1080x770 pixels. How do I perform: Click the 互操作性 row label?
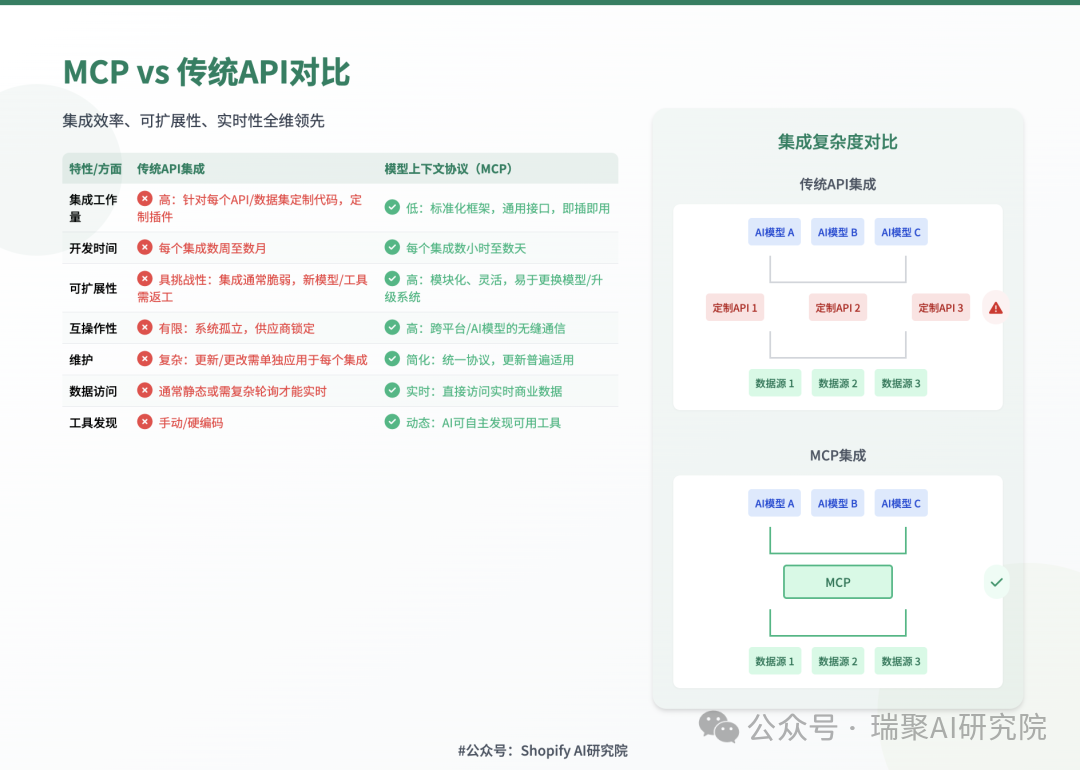[x=93, y=328]
